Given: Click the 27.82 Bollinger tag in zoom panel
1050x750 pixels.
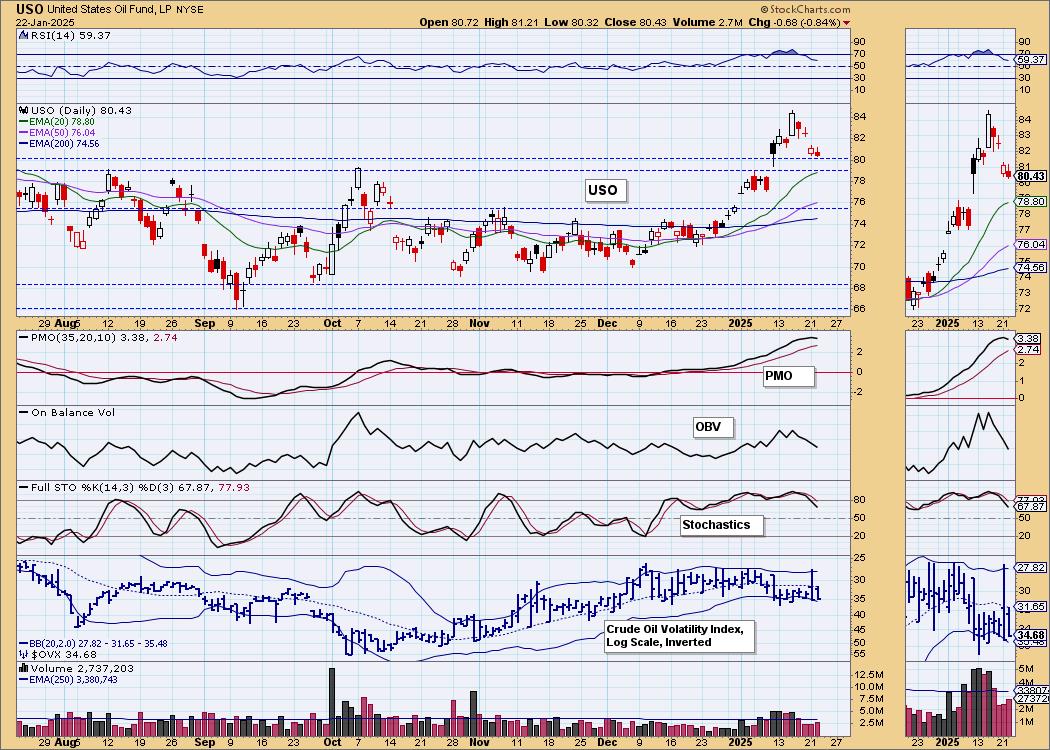Looking at the screenshot, I should click(x=1031, y=567).
